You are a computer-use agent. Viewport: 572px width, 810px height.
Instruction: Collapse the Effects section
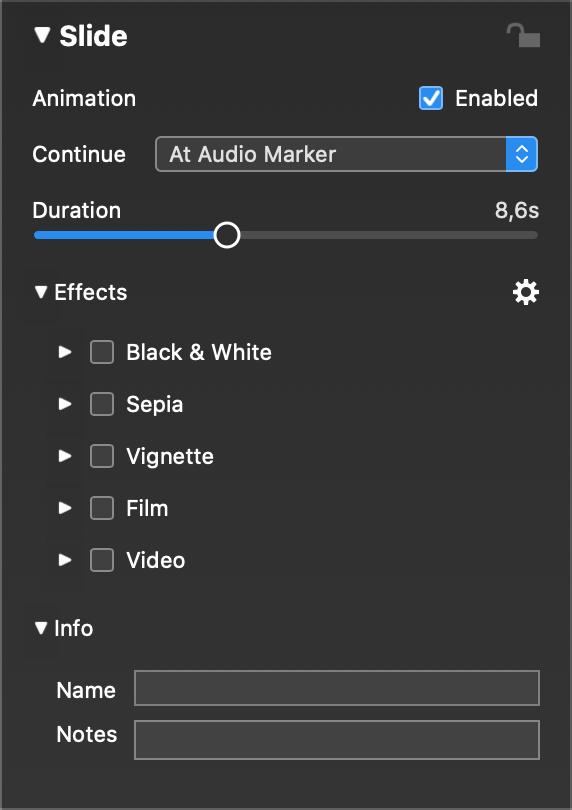[x=41, y=292]
